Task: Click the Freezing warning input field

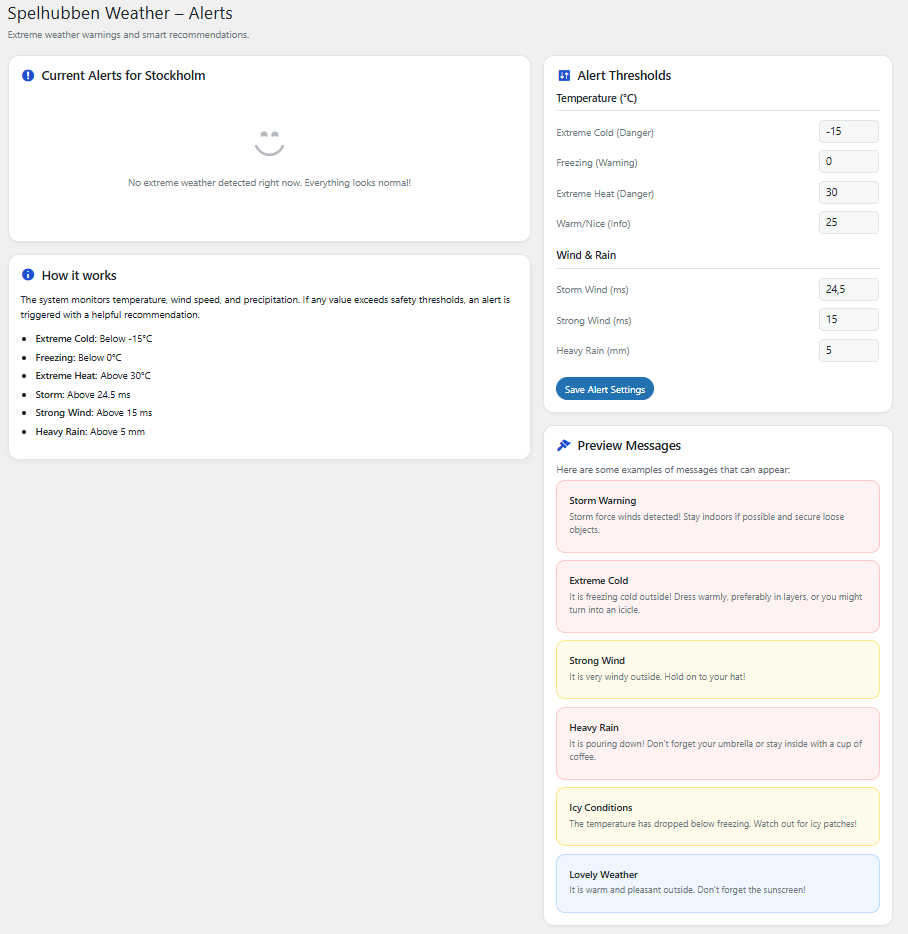Action: 848,161
